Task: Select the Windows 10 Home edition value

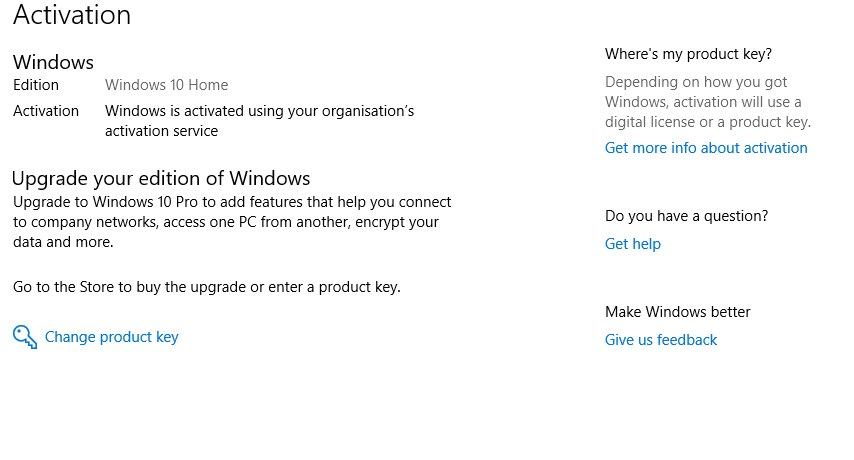Action: click(166, 85)
